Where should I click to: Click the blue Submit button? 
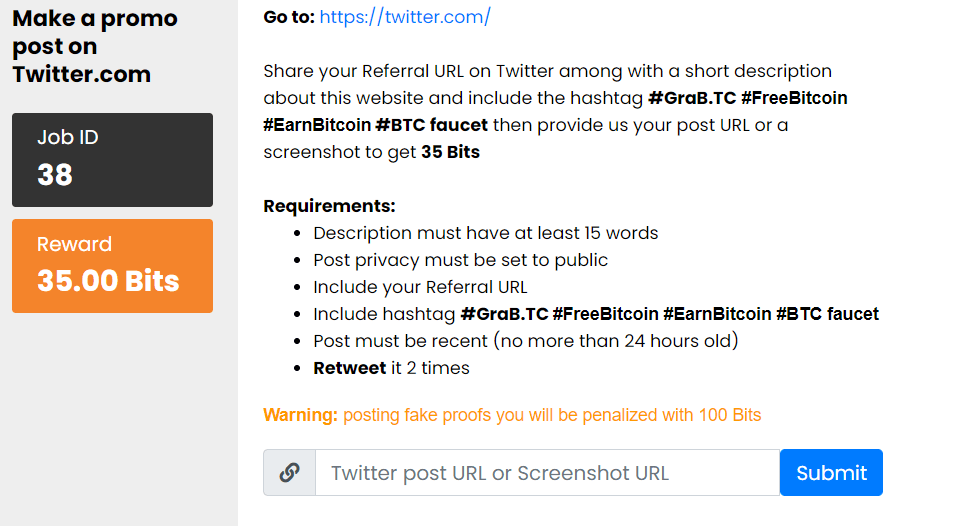click(x=831, y=472)
